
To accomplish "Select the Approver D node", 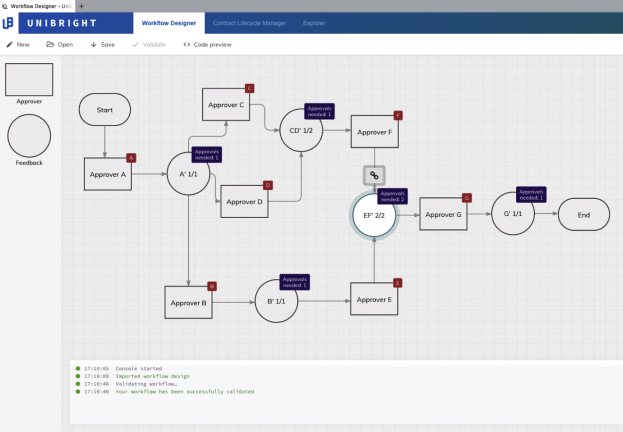I will (244, 201).
